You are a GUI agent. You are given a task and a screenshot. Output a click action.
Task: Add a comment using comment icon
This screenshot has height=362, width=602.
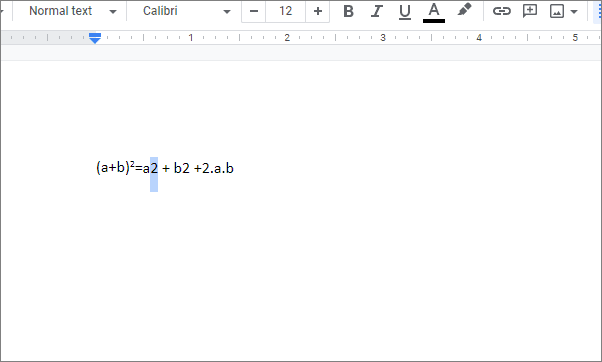530,11
